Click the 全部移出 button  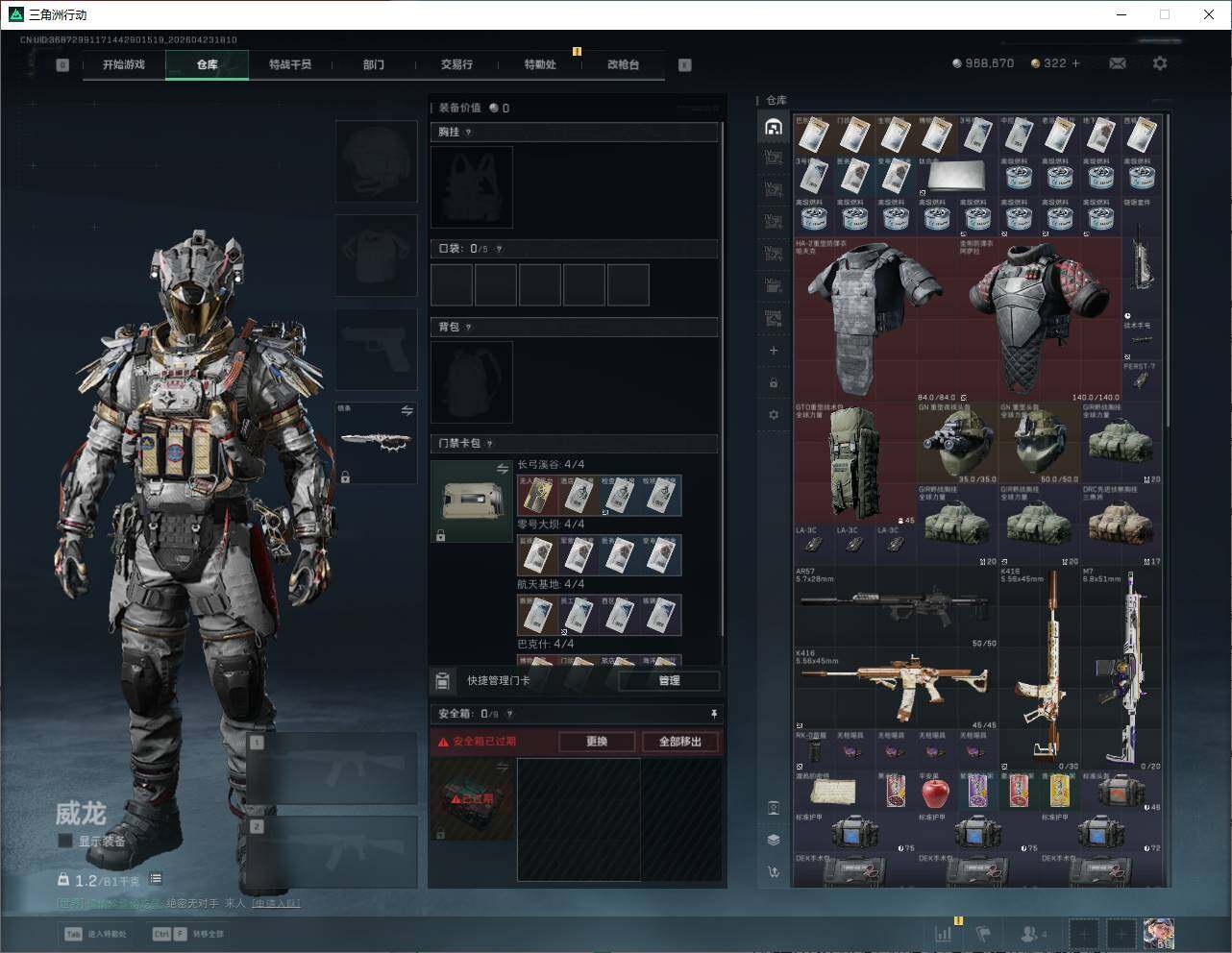[680, 742]
